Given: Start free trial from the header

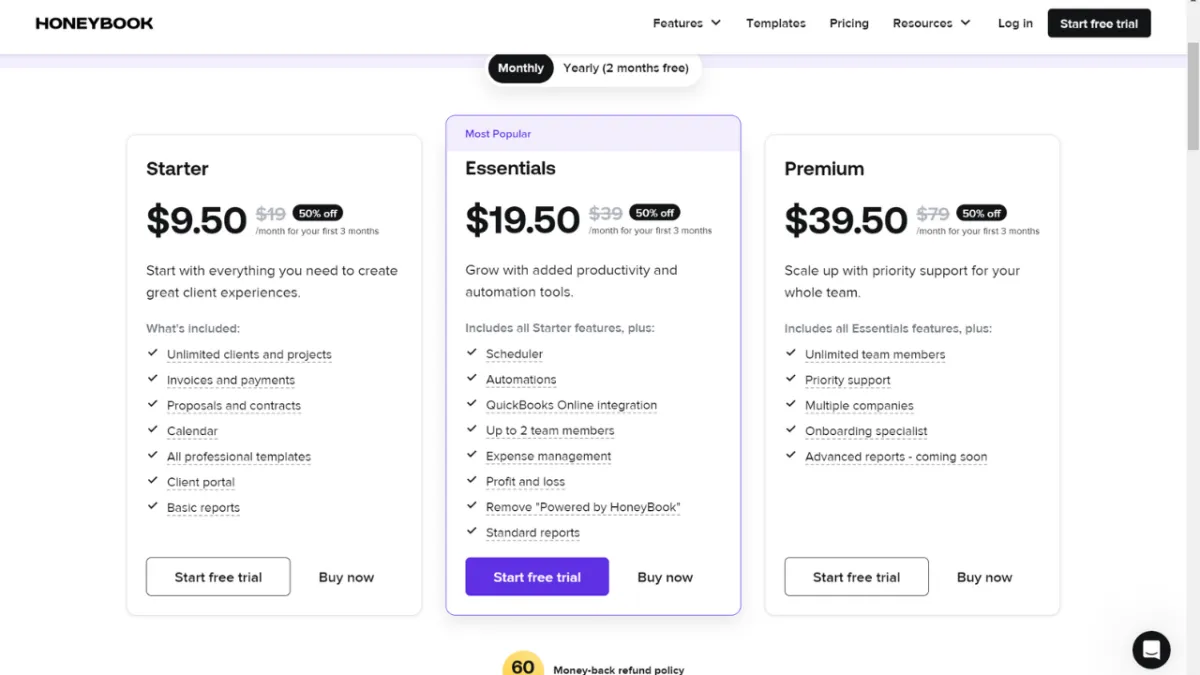Looking at the screenshot, I should (1099, 23).
